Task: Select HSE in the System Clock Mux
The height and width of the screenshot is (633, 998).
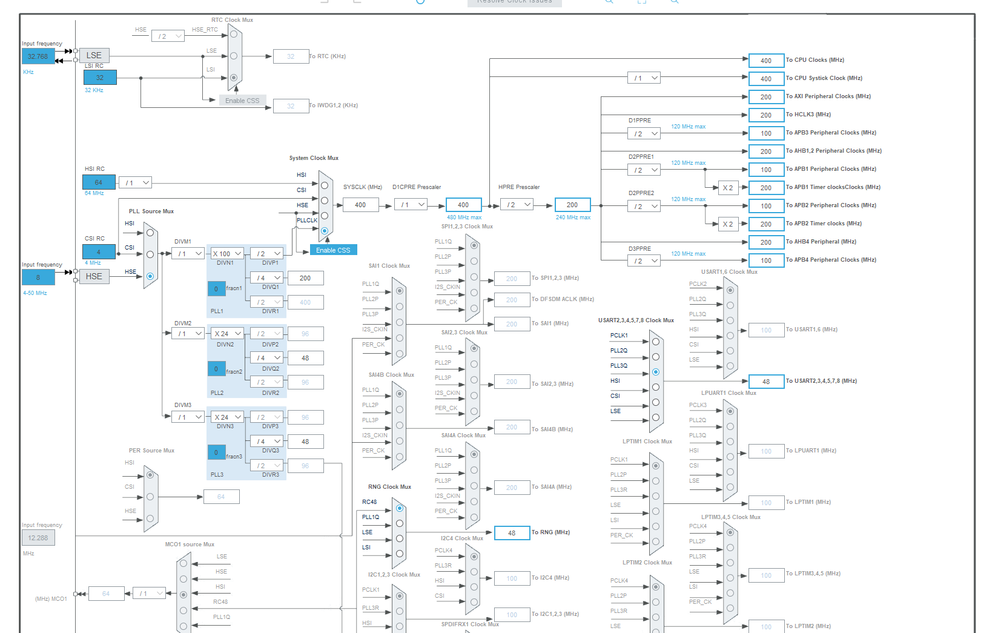Action: (325, 216)
